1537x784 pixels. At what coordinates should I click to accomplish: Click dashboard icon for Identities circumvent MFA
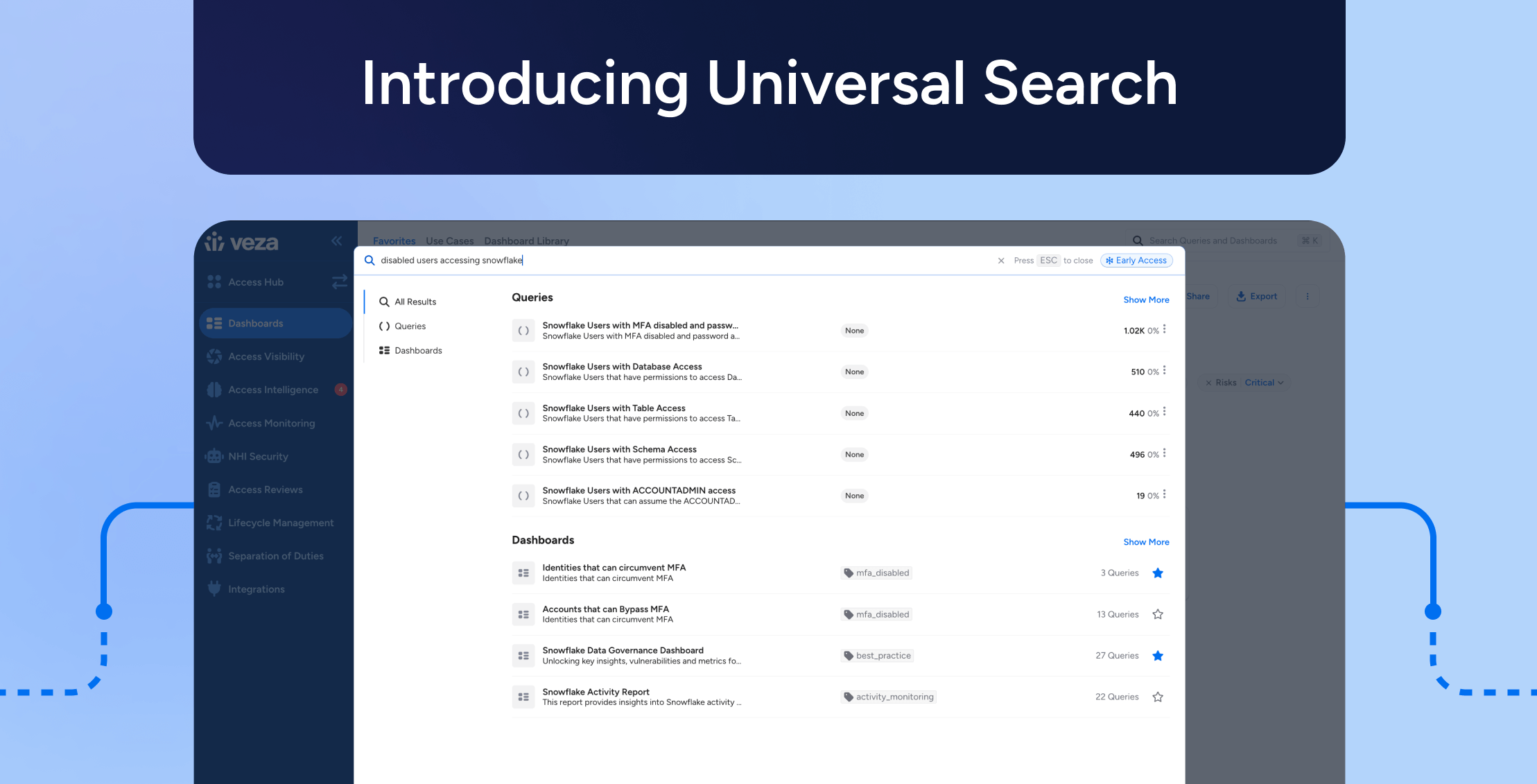[x=523, y=573]
